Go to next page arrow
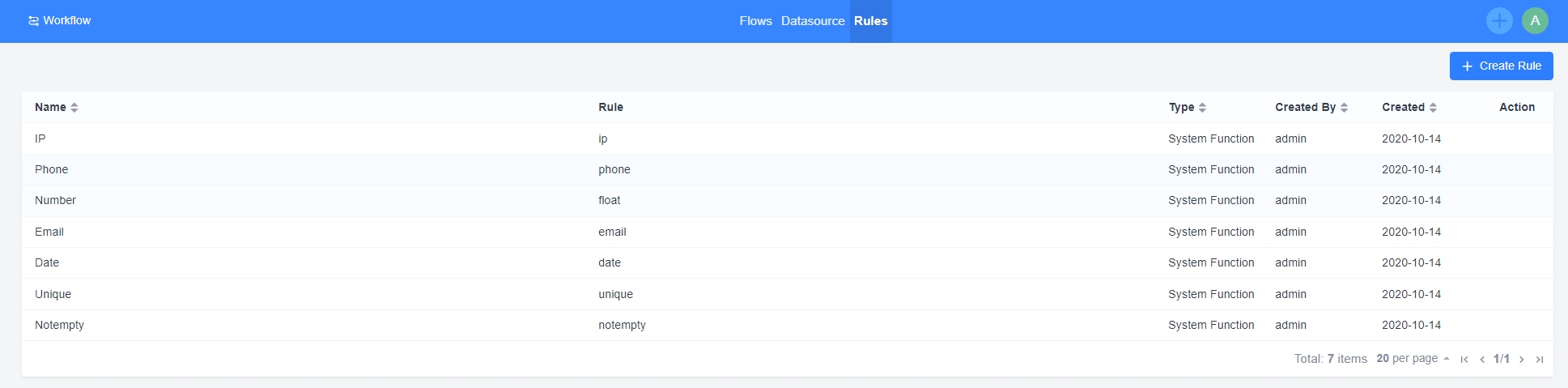 click(x=1522, y=360)
